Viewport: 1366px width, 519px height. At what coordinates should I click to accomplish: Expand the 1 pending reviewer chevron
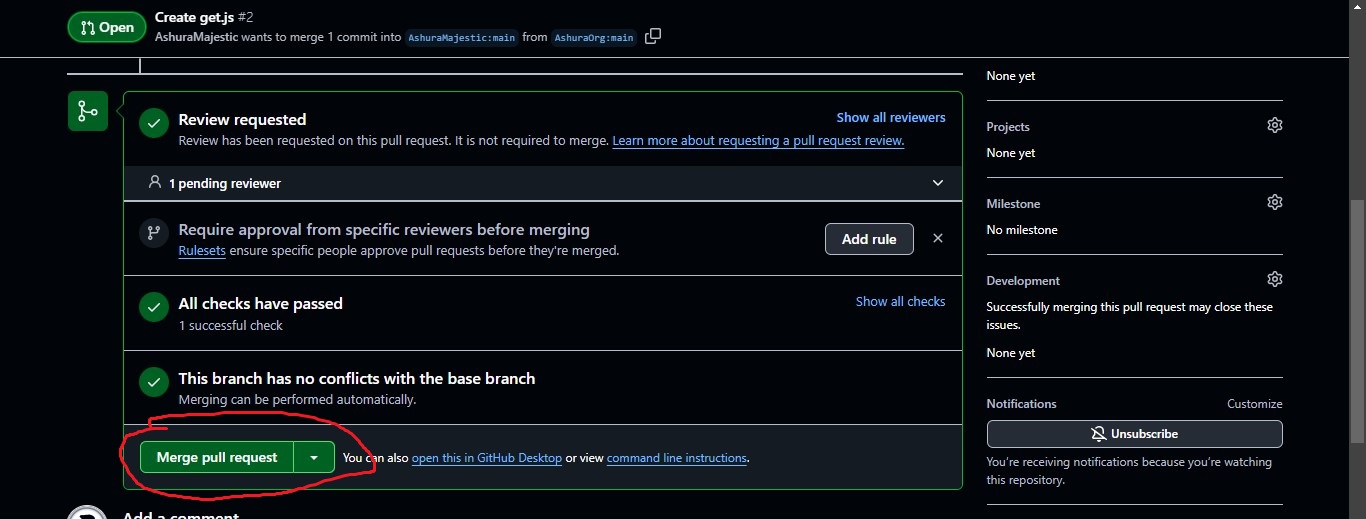pyautogui.click(x=937, y=183)
